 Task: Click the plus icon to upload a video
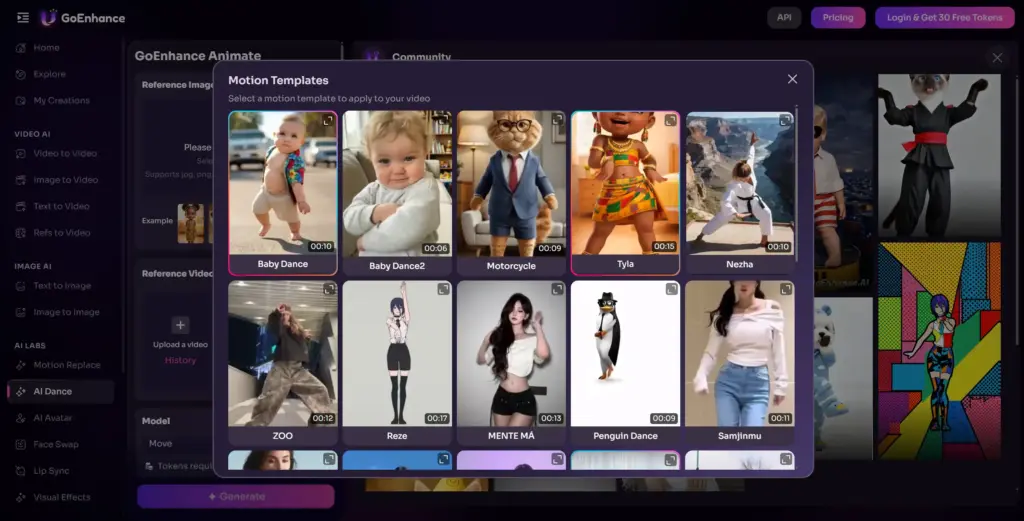[x=180, y=325]
